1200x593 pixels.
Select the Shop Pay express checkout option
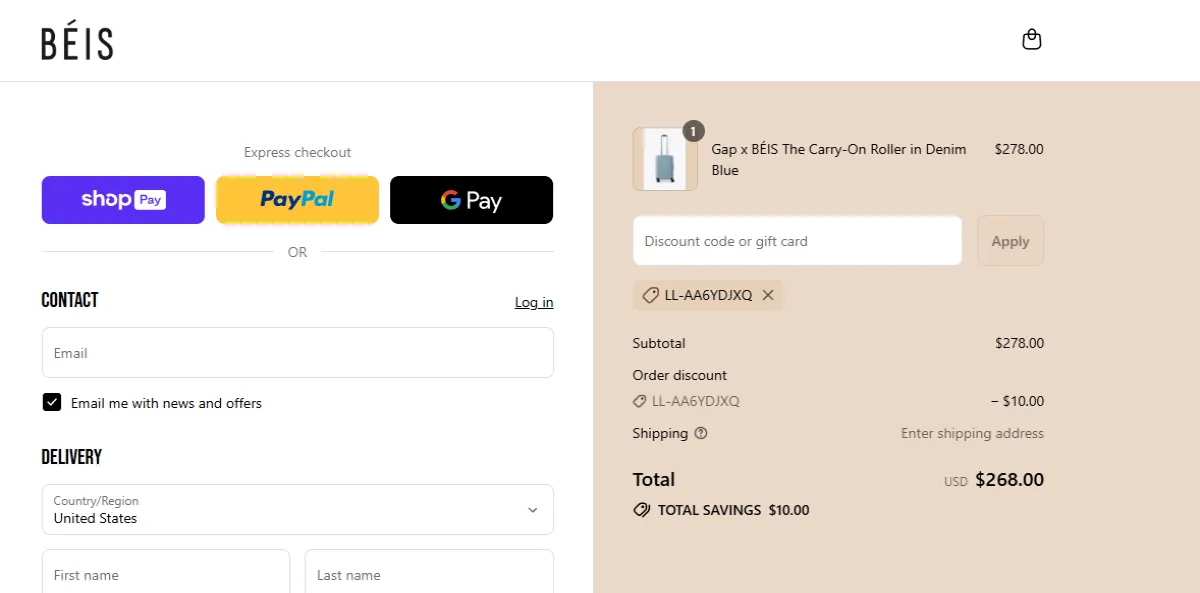point(122,199)
